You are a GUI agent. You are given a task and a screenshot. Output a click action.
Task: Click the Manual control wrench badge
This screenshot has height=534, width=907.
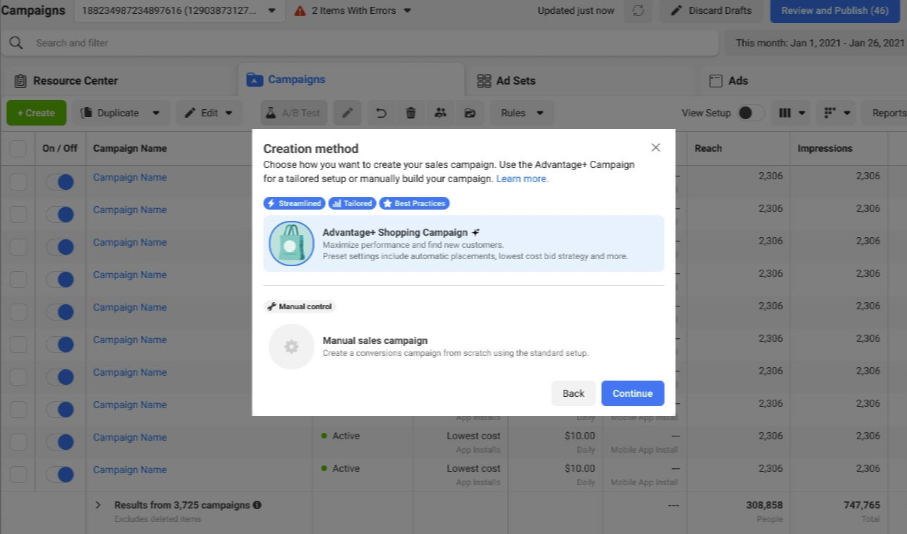point(300,307)
